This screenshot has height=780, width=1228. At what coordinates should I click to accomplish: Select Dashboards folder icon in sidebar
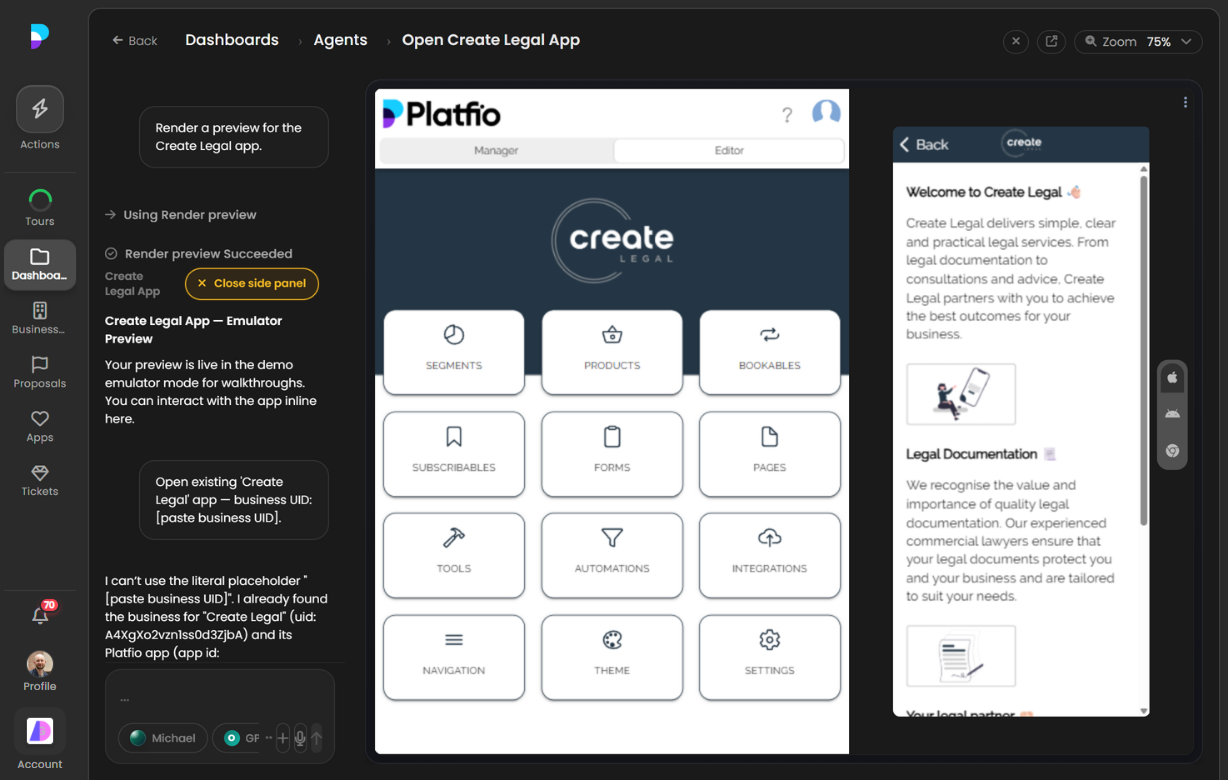(40, 265)
